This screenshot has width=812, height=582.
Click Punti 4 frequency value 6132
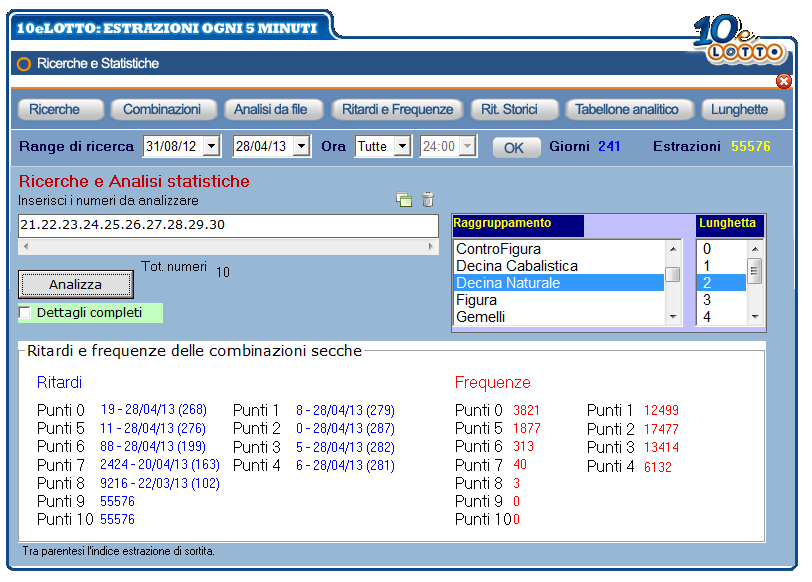pyautogui.click(x=658, y=468)
